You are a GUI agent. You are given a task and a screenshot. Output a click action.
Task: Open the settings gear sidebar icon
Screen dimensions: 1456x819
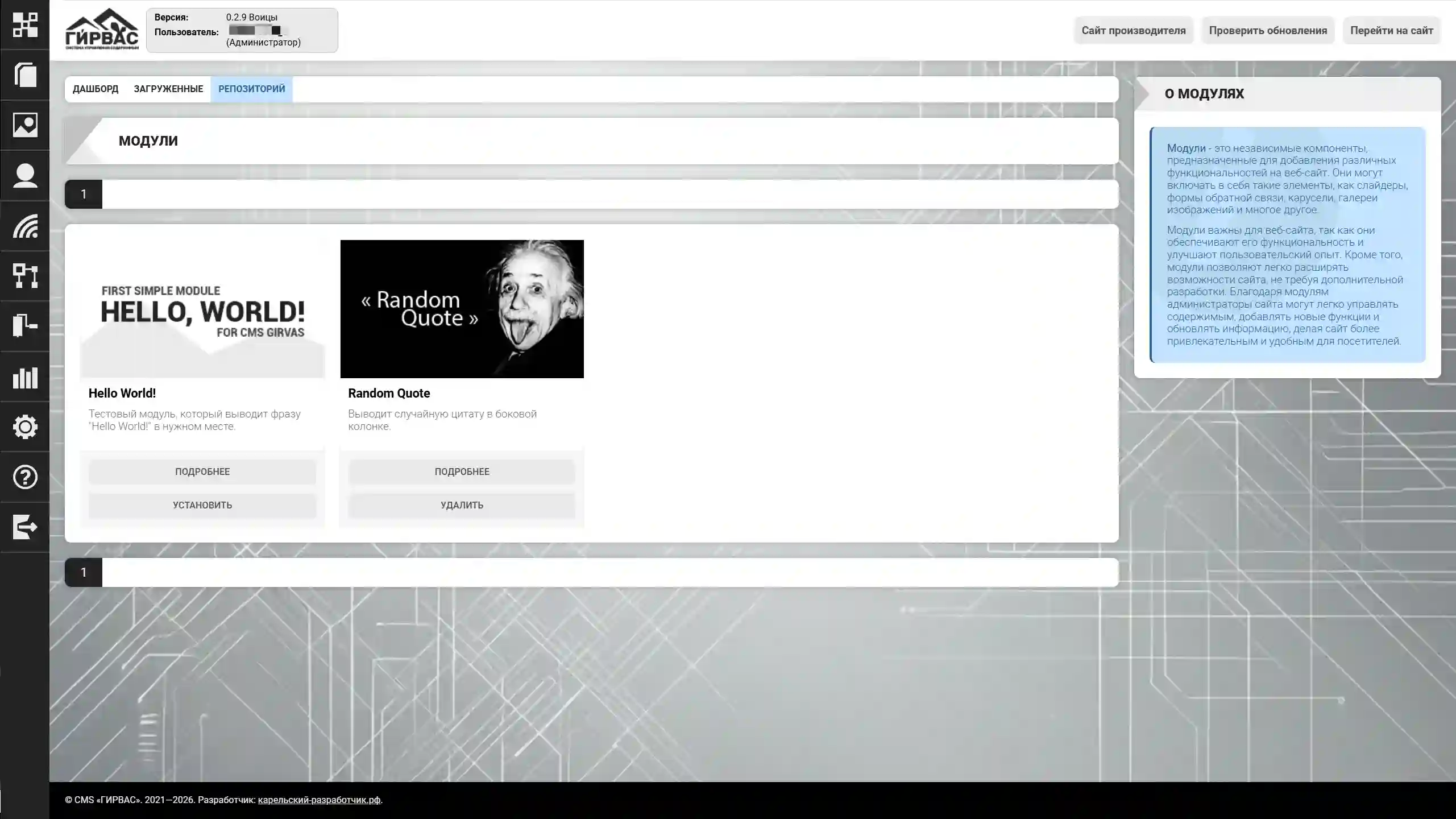click(25, 427)
